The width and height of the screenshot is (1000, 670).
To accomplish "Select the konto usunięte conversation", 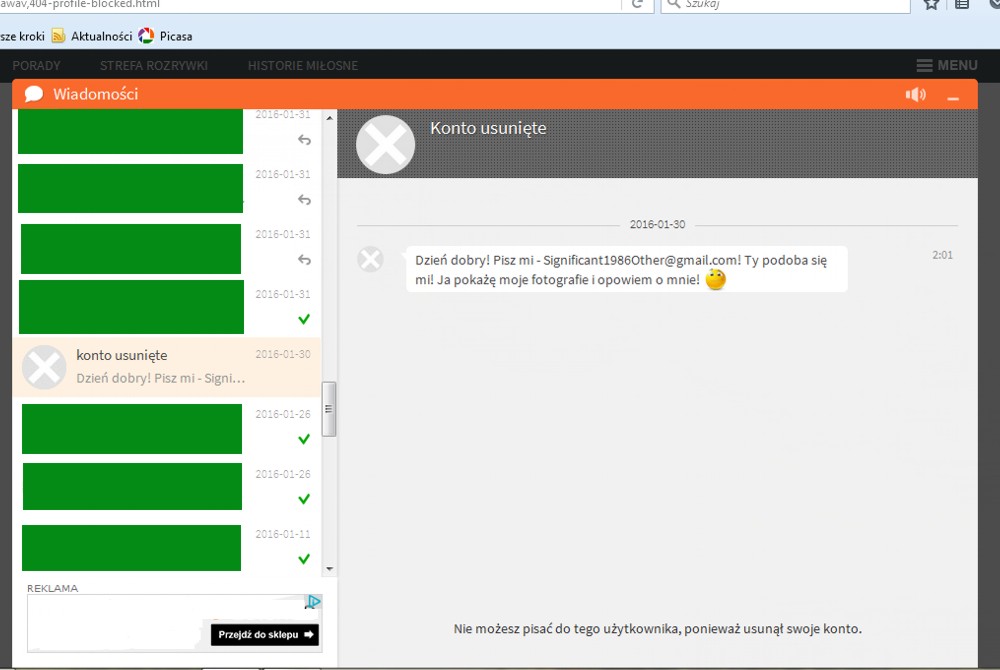I will click(x=165, y=367).
